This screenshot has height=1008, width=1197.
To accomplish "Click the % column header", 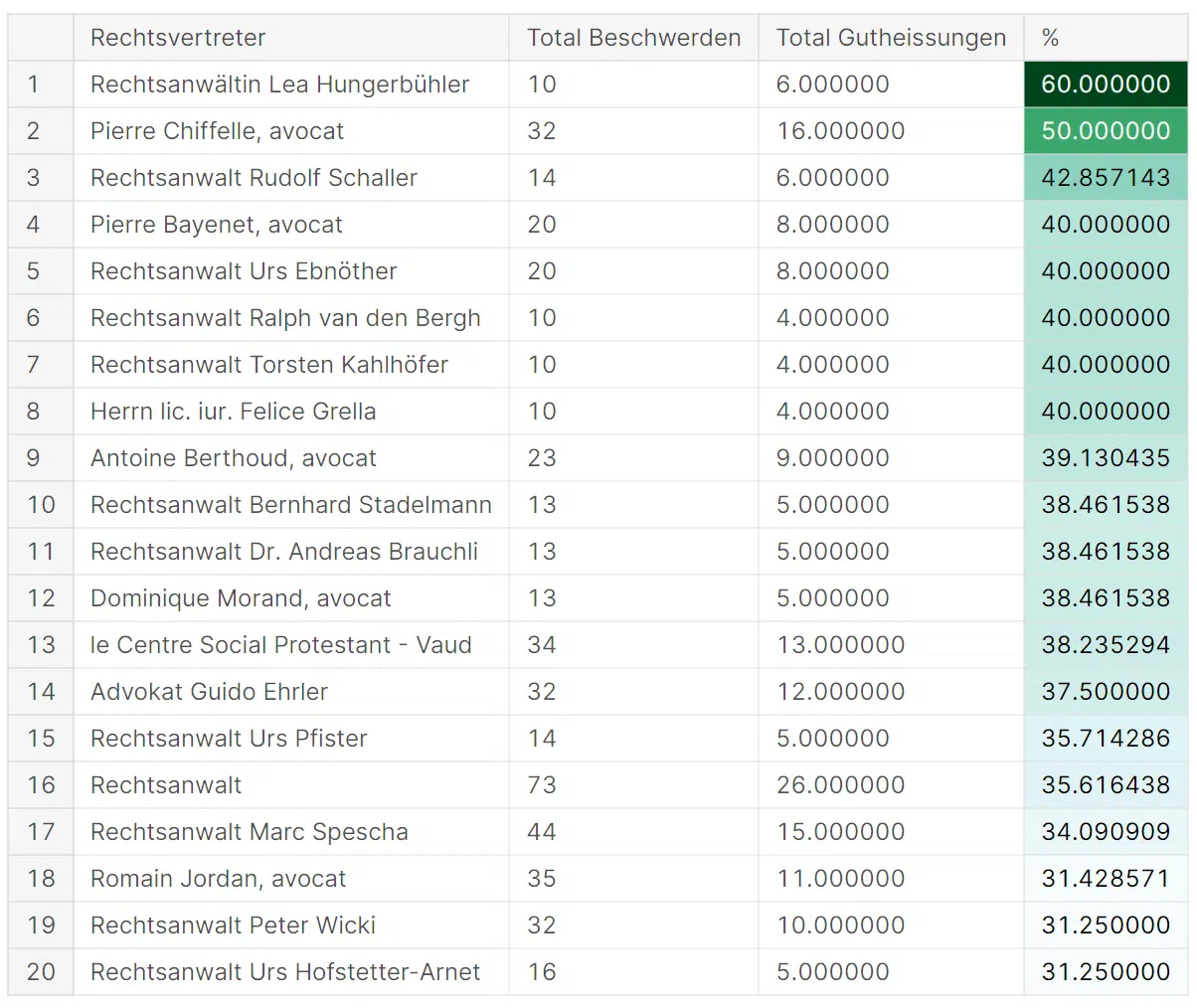I will pyautogui.click(x=1051, y=38).
